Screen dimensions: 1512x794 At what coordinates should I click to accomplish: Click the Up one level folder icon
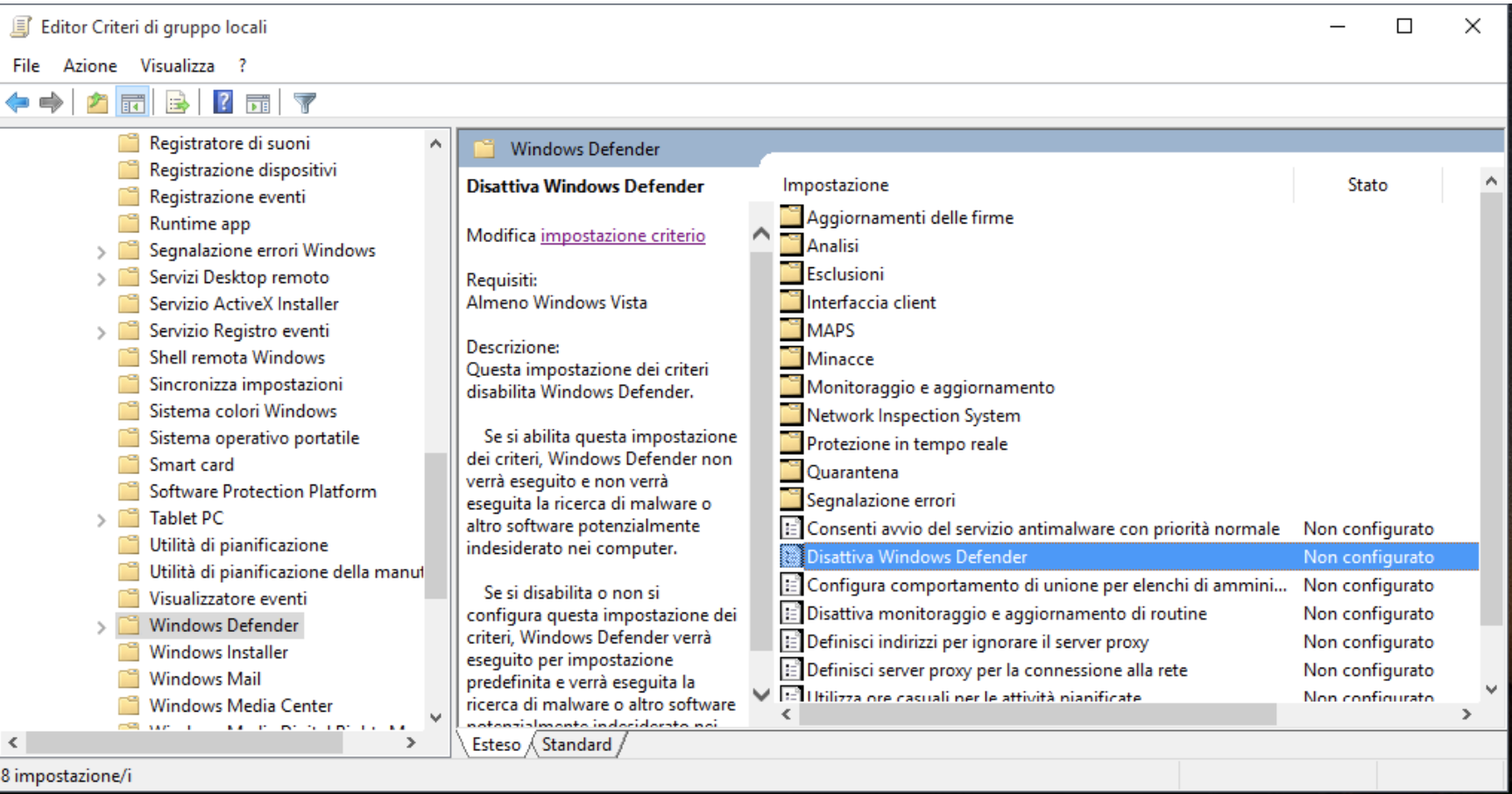coord(97,103)
